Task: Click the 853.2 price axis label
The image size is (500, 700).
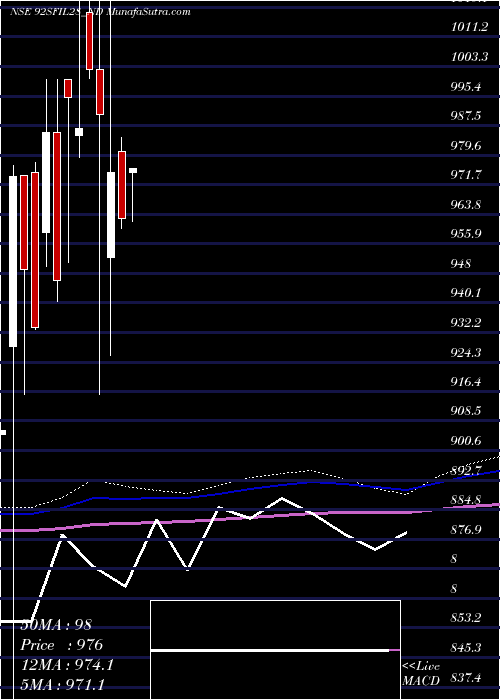Action: point(467,618)
